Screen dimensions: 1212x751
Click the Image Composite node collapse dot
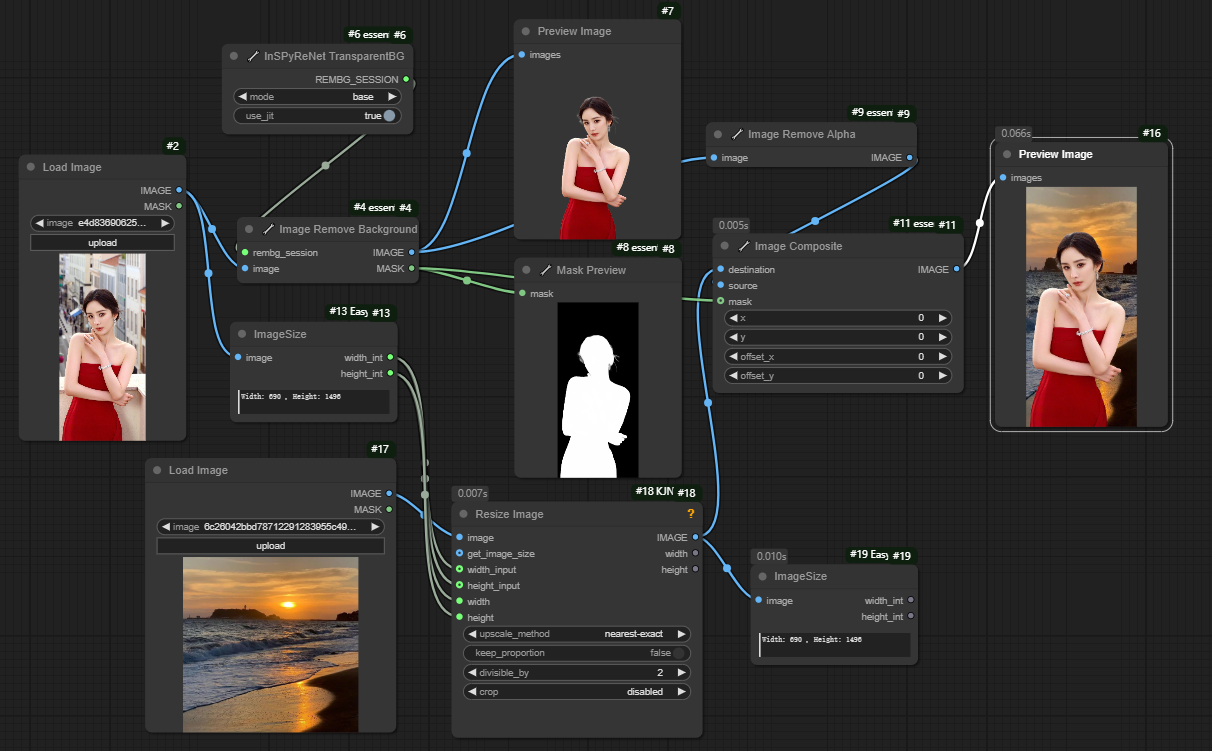click(x=725, y=246)
